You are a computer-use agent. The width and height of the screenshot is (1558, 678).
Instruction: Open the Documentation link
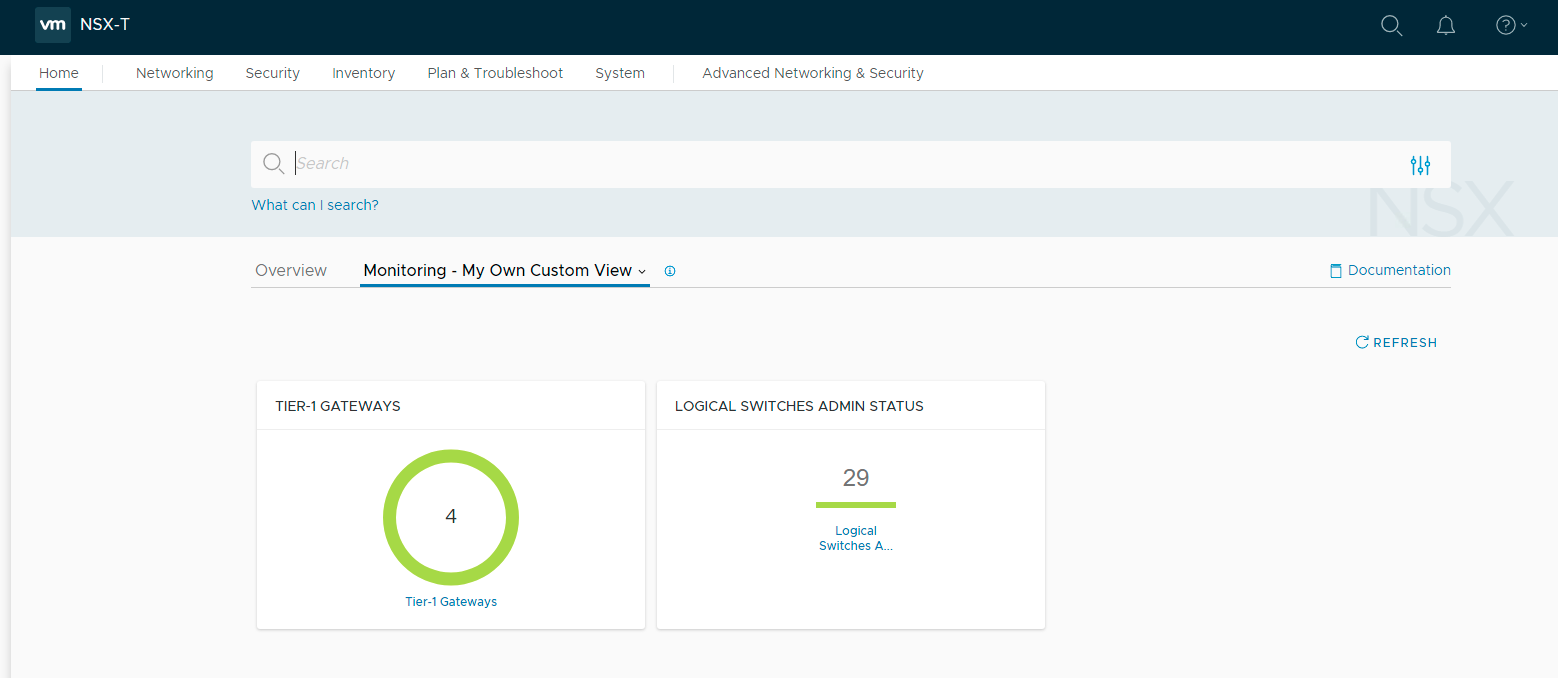(x=1399, y=270)
